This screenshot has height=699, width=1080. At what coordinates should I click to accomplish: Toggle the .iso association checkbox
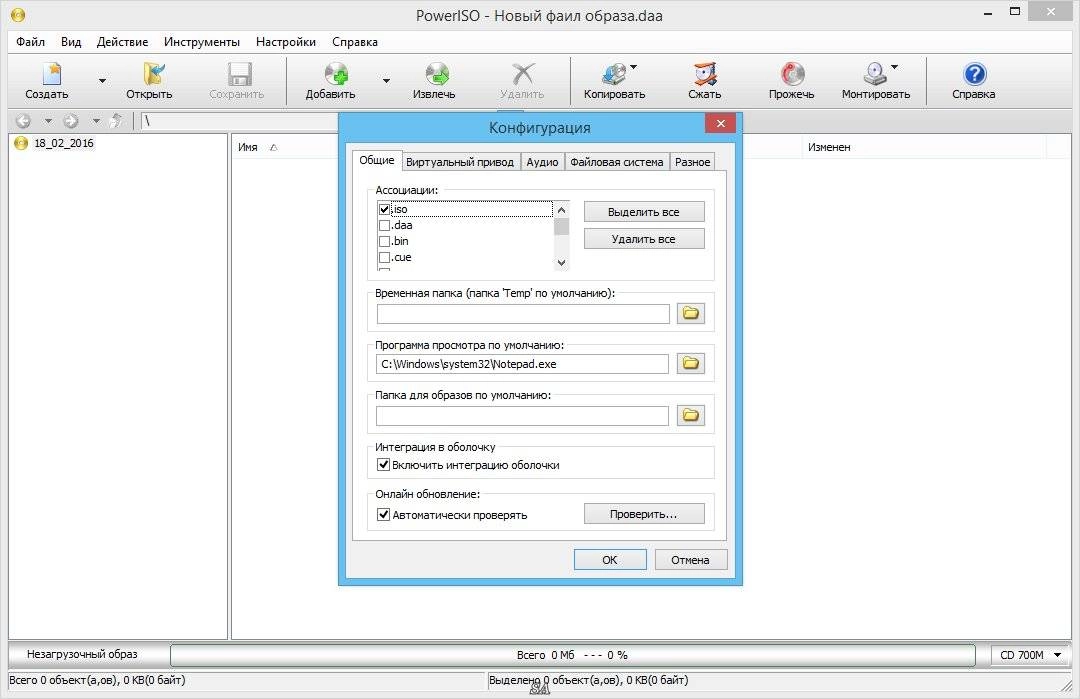(x=384, y=209)
